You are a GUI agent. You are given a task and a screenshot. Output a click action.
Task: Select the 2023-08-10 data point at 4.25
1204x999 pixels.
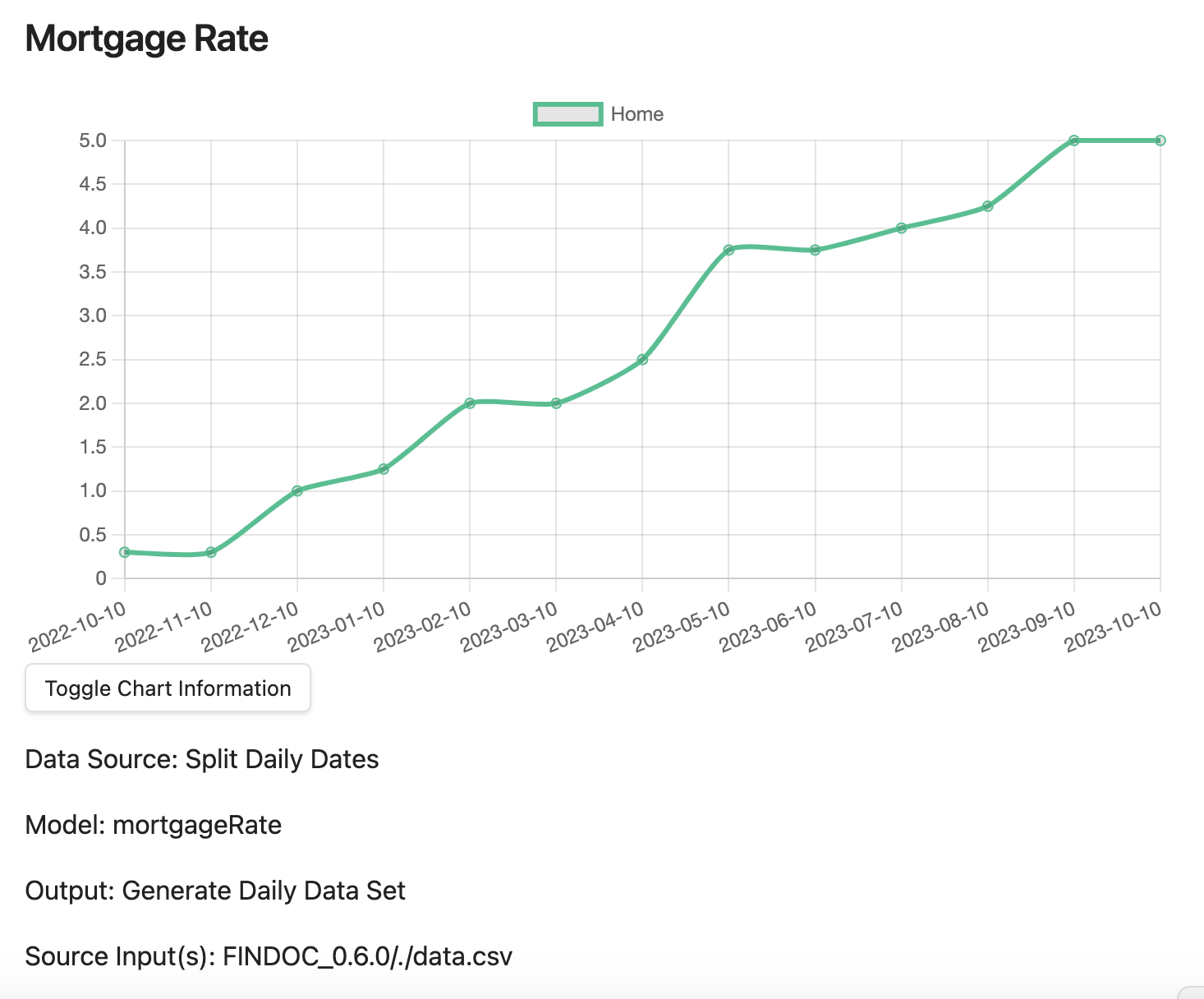point(988,206)
